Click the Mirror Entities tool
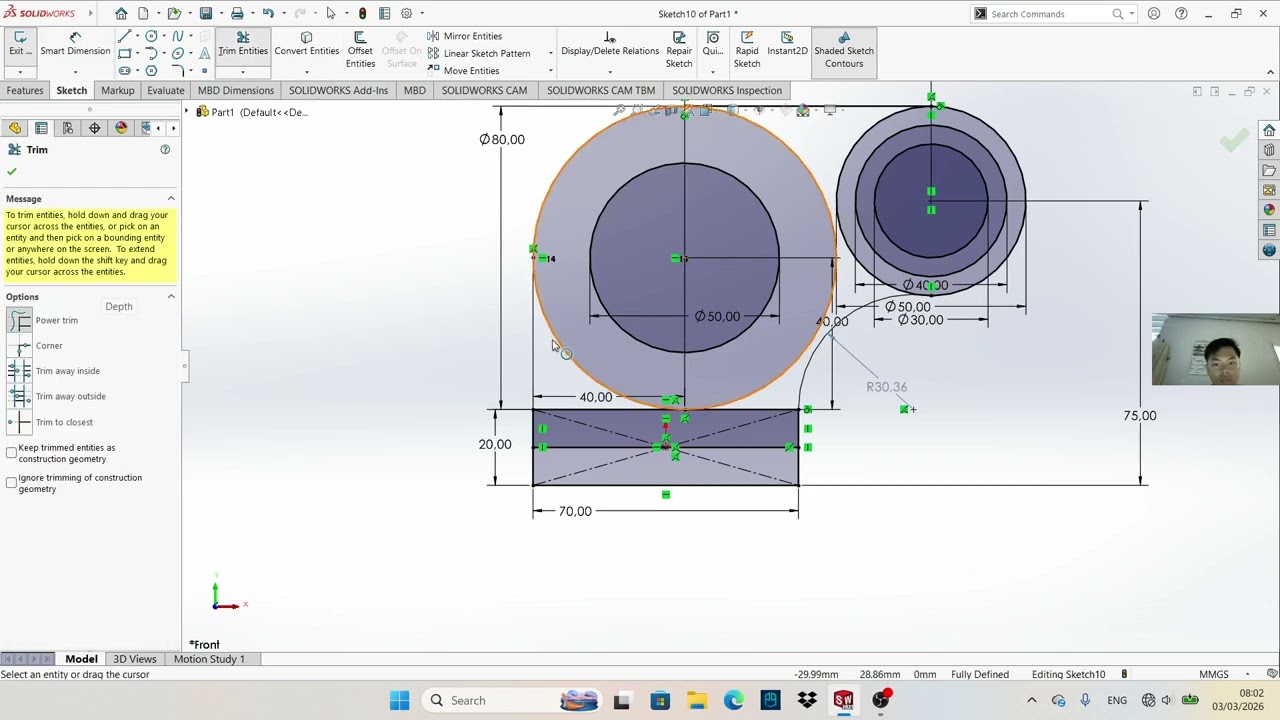The width and height of the screenshot is (1280, 720). pyautogui.click(x=464, y=36)
